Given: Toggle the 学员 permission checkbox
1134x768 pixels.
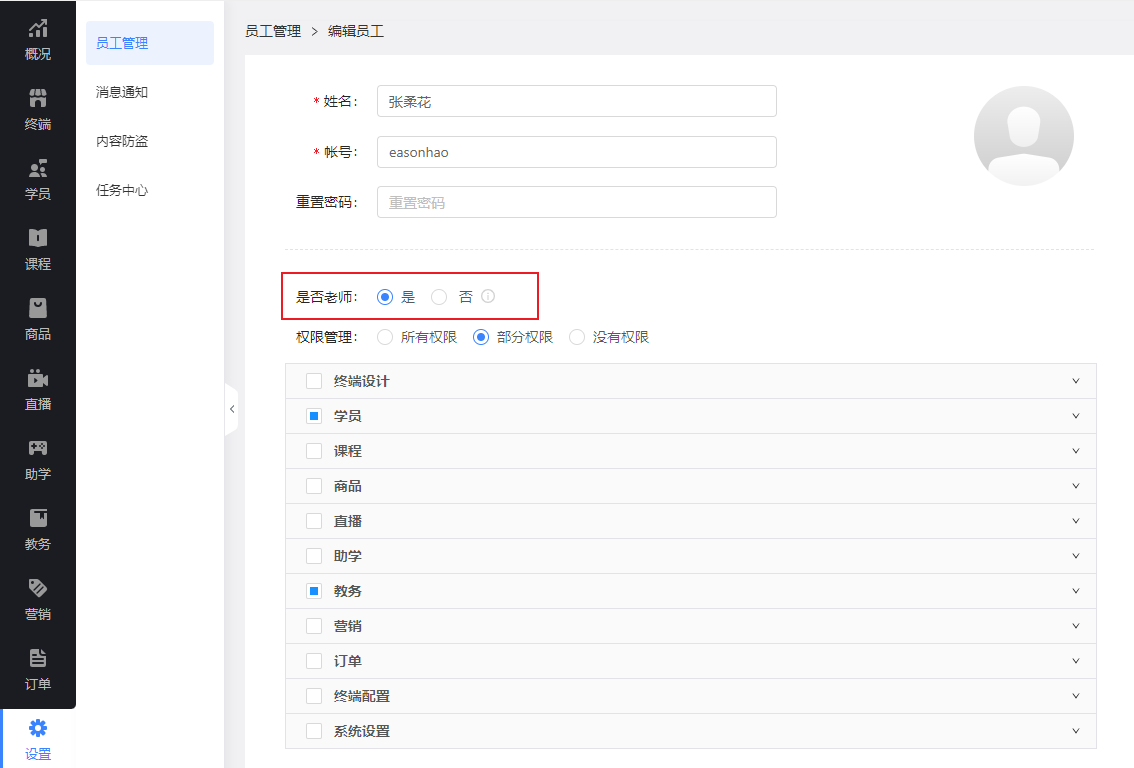Looking at the screenshot, I should pos(314,416).
